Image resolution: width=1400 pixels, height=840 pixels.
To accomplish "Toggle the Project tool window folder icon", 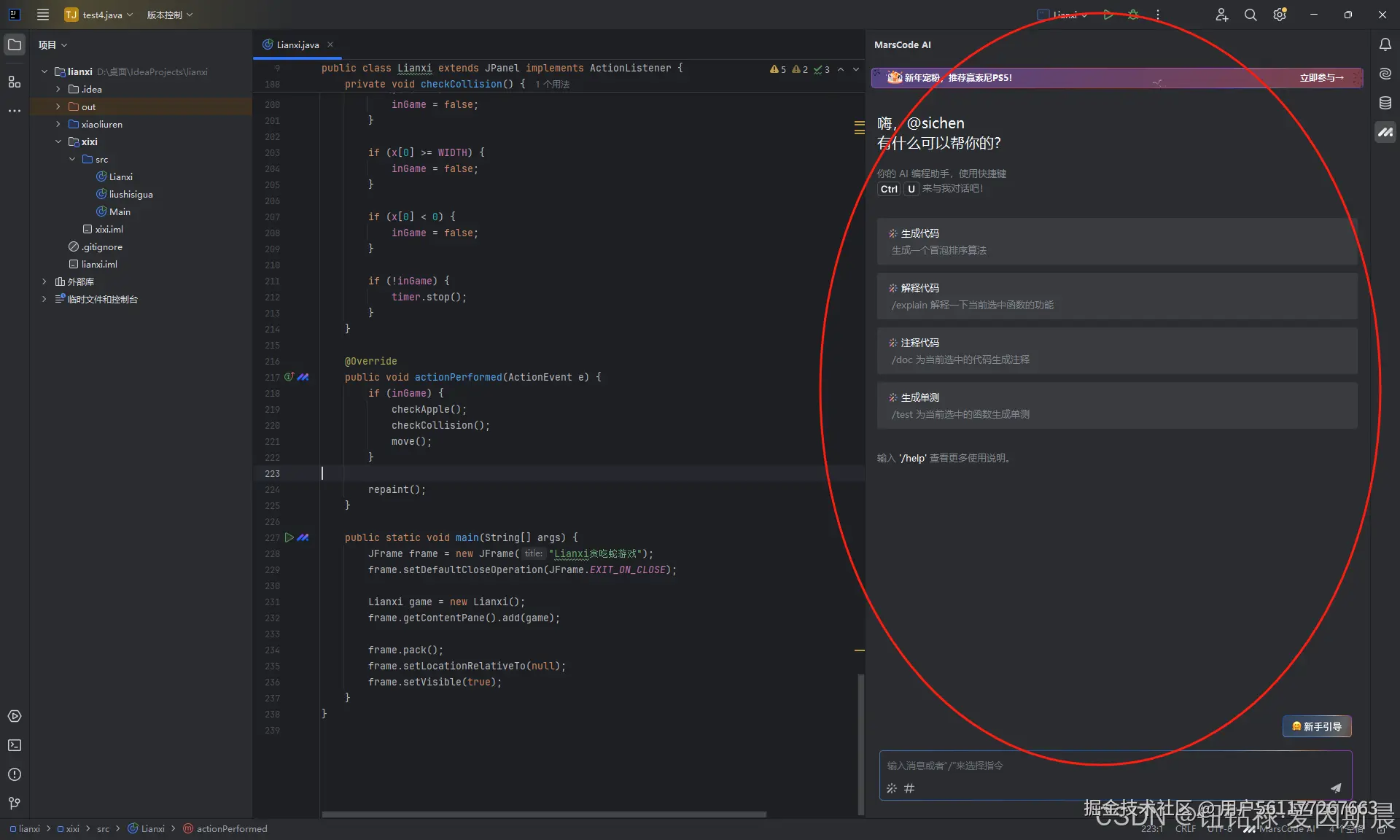I will 15,44.
